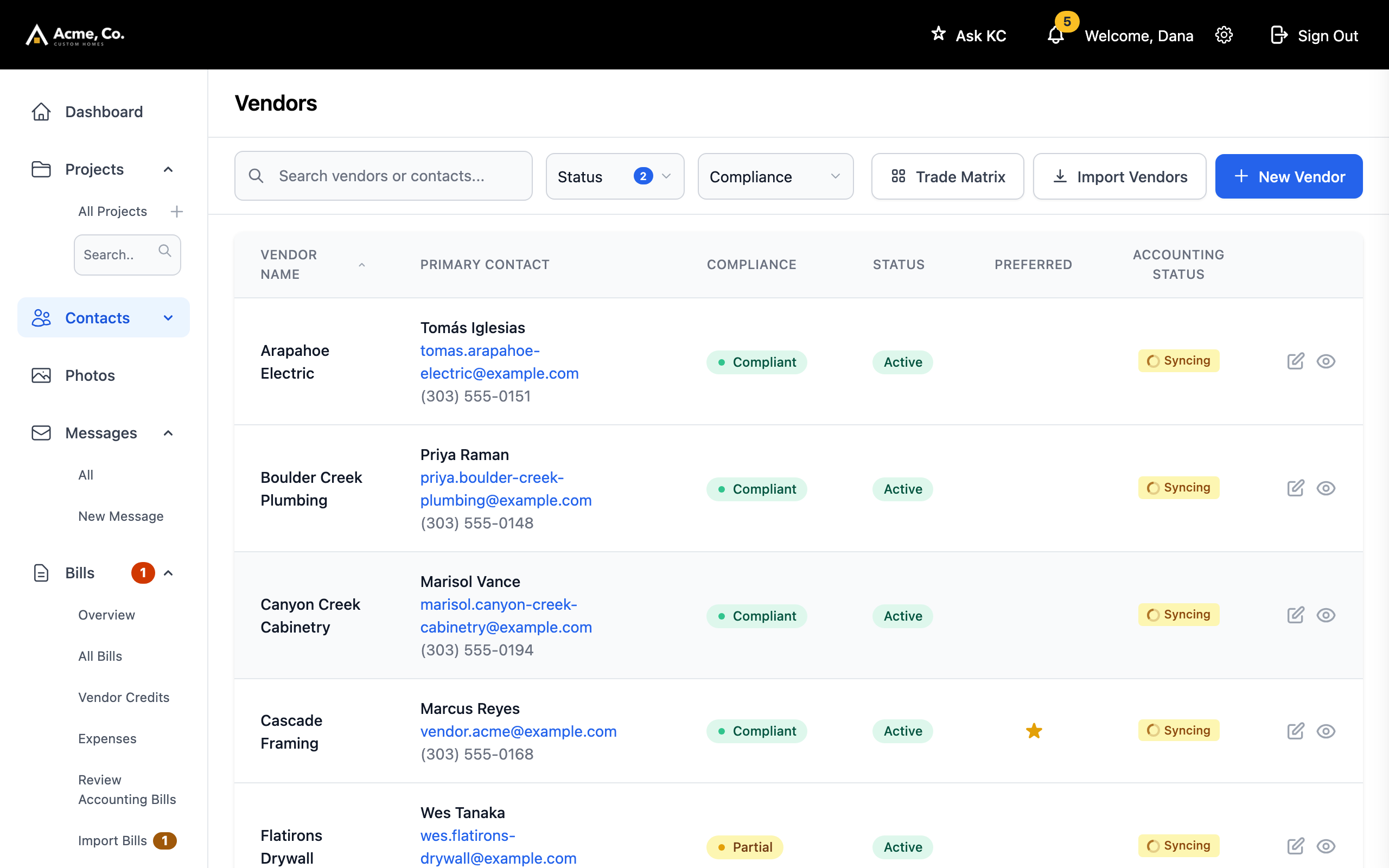Edit Cascade Framing via pencil icon
The width and height of the screenshot is (1389, 868).
(1296, 731)
